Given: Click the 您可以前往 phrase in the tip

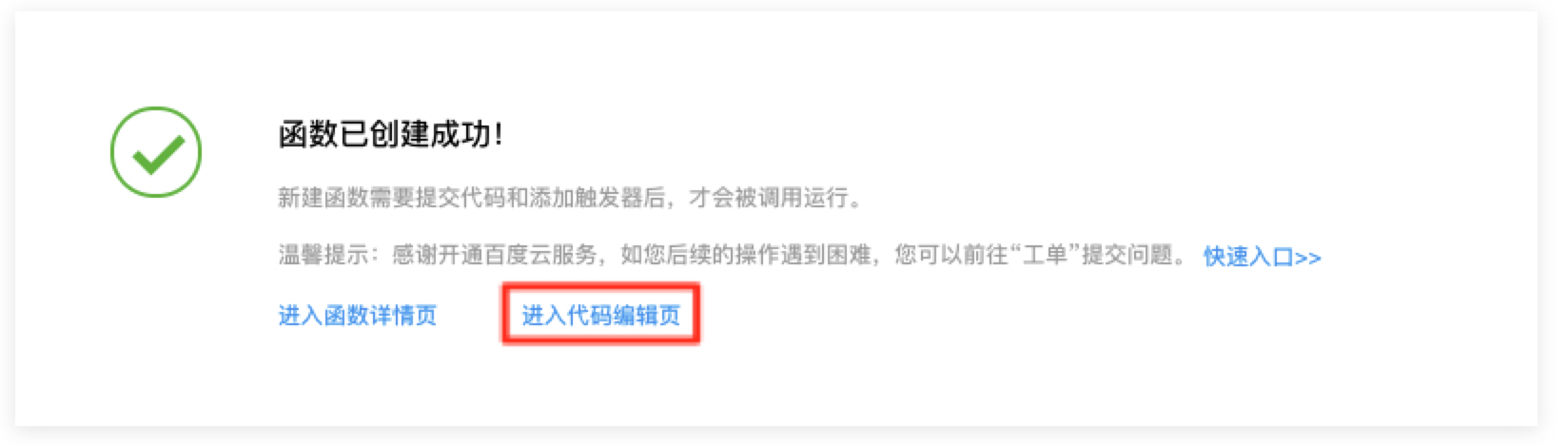Looking at the screenshot, I should point(951,255).
